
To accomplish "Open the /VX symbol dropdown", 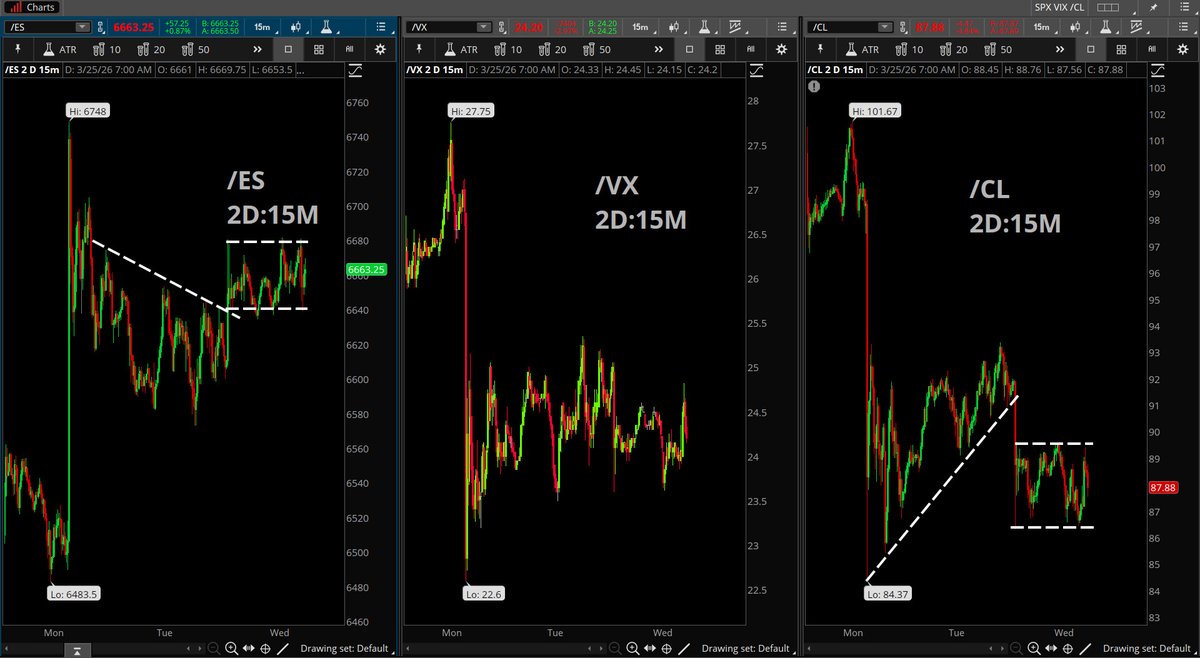I will click(483, 27).
